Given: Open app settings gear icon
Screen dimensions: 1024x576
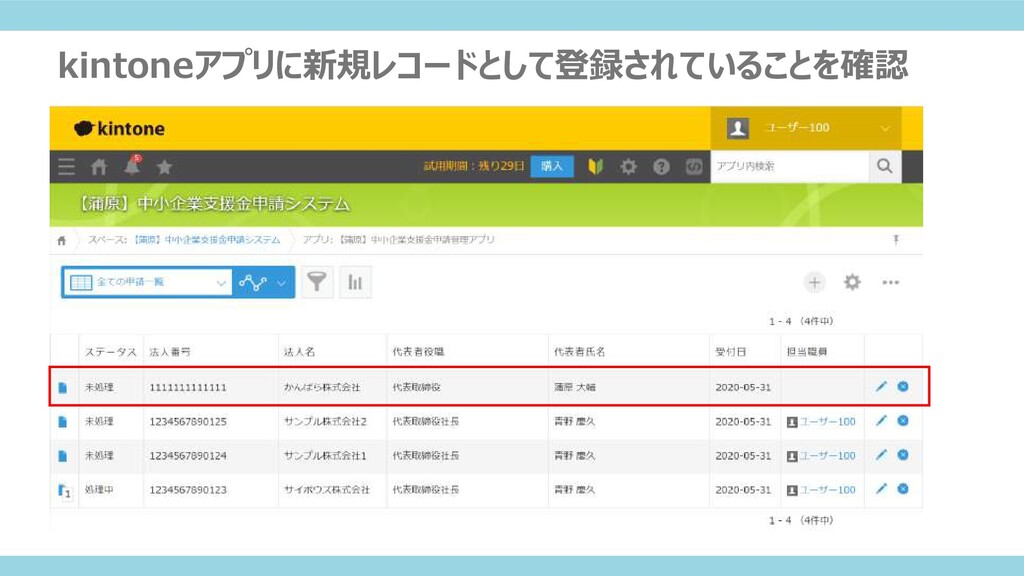Looking at the screenshot, I should point(852,282).
